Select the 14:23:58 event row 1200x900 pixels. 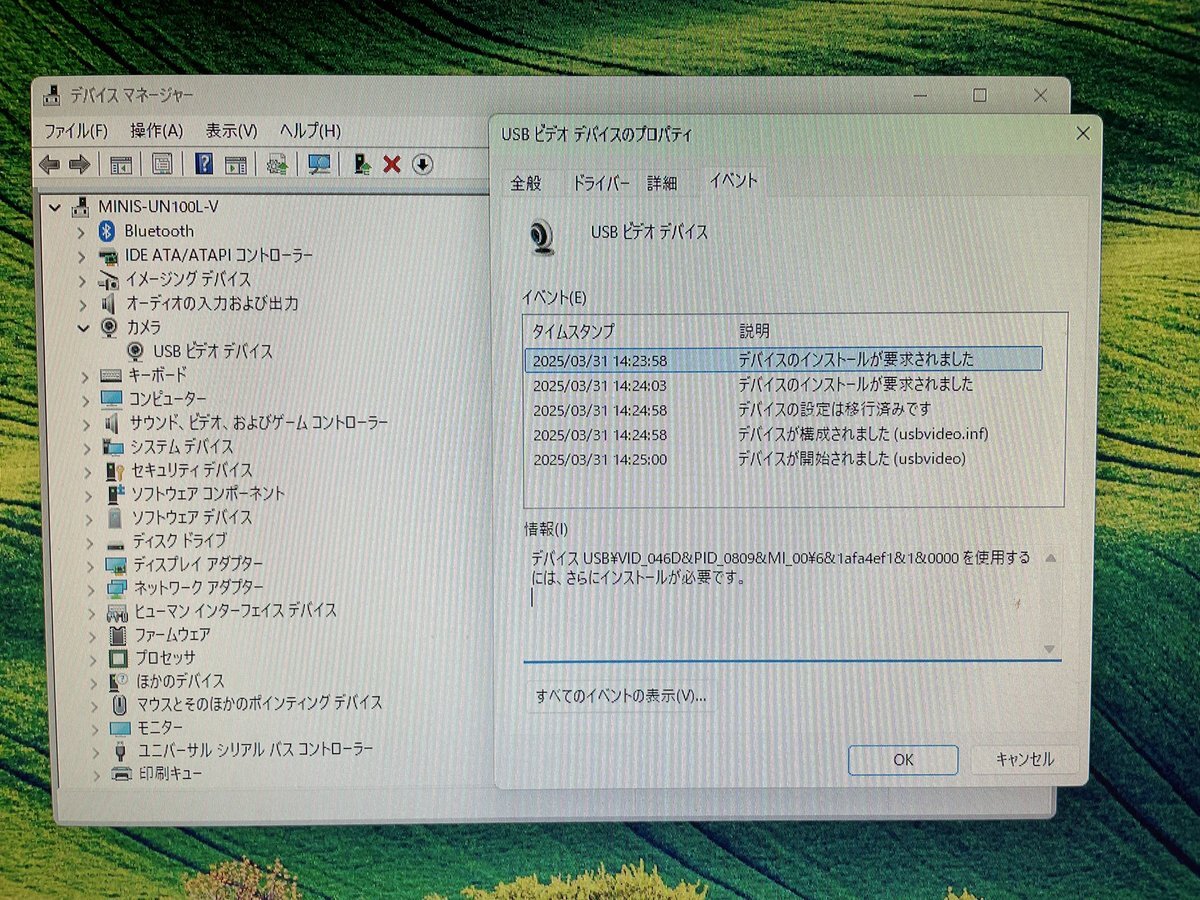click(784, 359)
